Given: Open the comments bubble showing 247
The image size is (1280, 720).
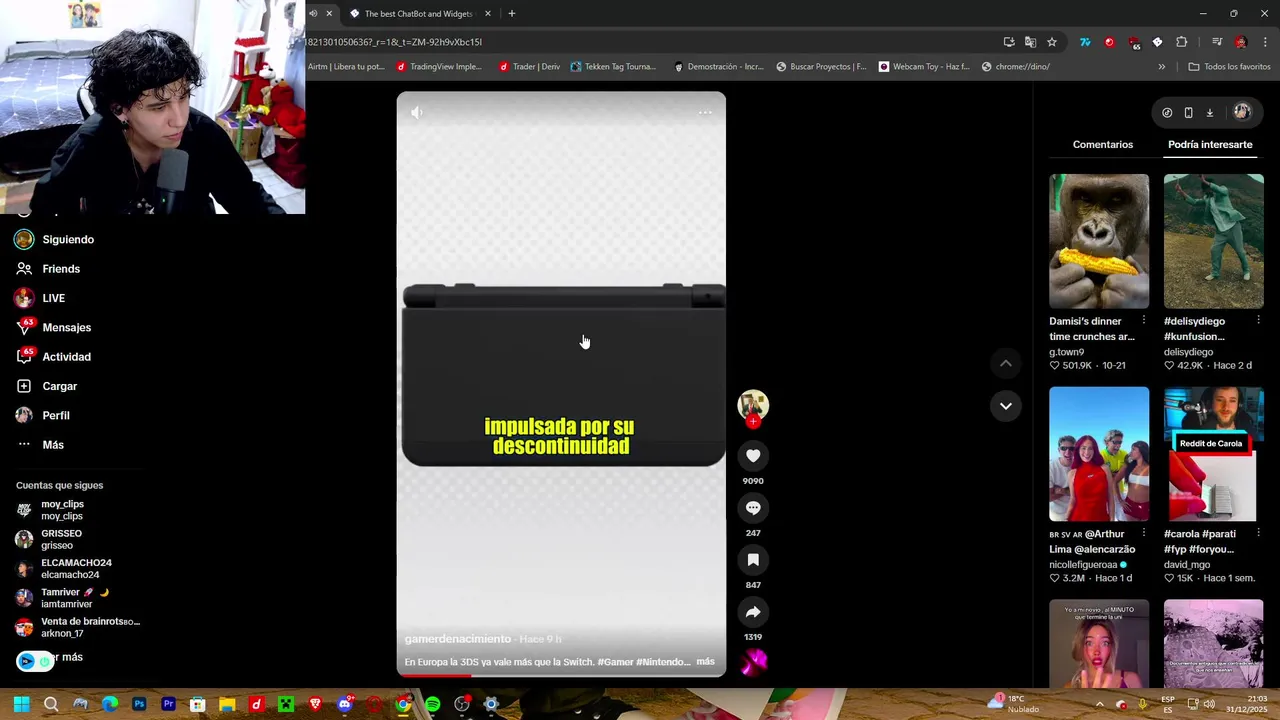Looking at the screenshot, I should point(753,508).
